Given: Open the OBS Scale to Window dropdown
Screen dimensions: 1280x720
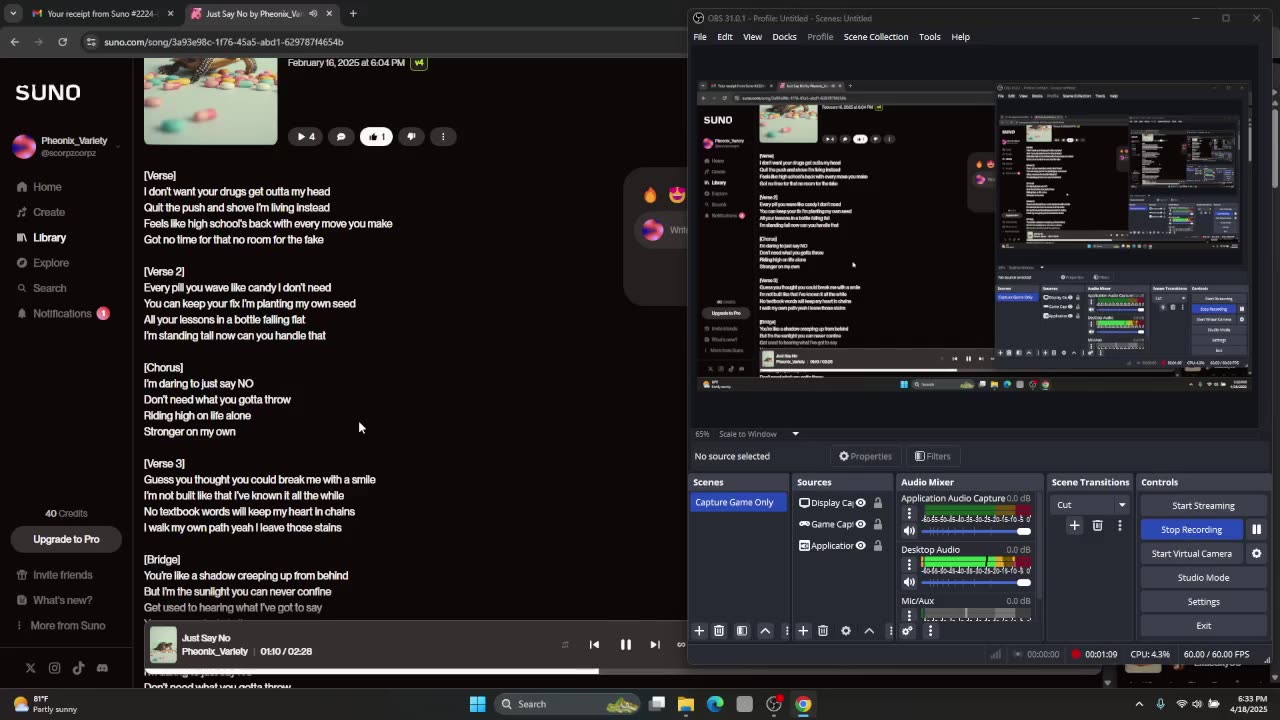Looking at the screenshot, I should coord(759,434).
